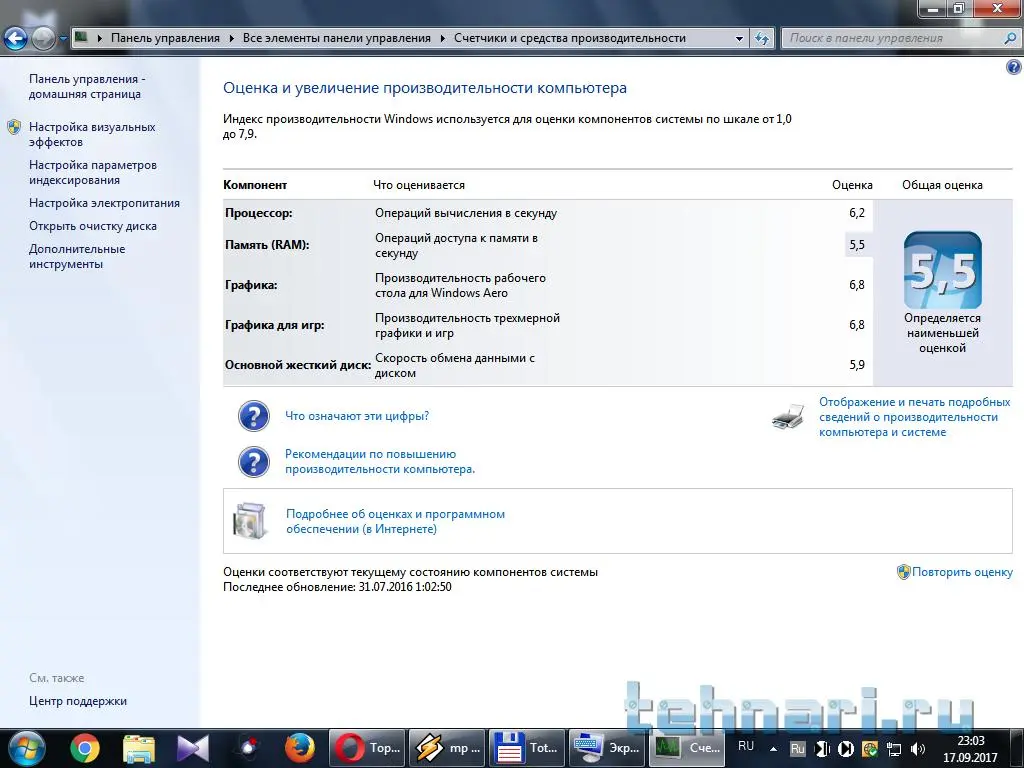Open Windows Explorer from taskbar

pyautogui.click(x=139, y=748)
